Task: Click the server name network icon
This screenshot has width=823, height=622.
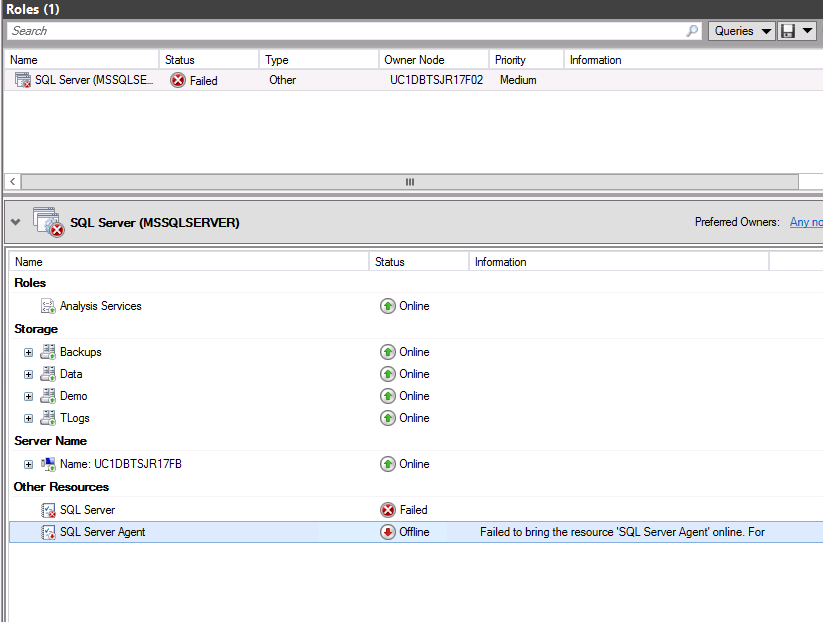Action: pyautogui.click(x=48, y=464)
